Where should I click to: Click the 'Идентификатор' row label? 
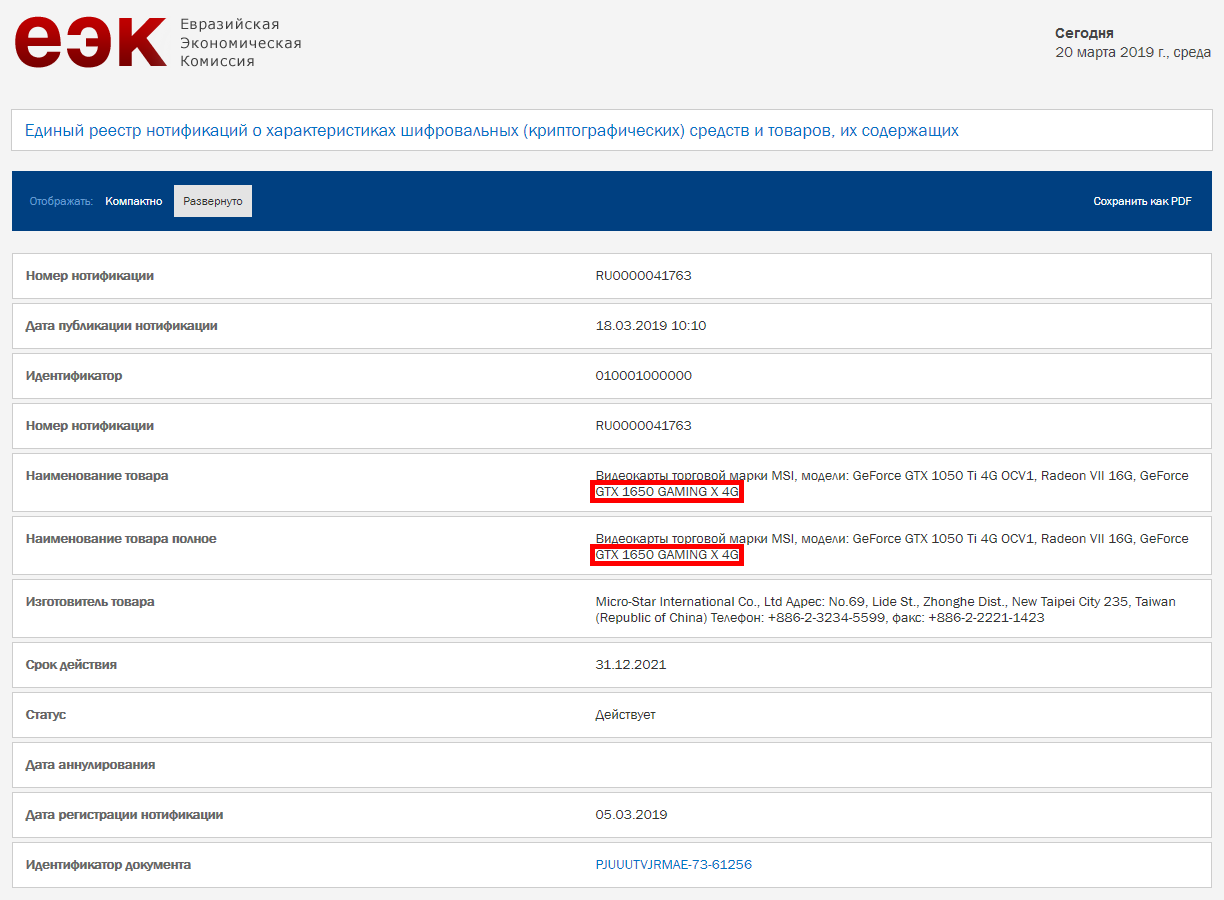click(74, 376)
